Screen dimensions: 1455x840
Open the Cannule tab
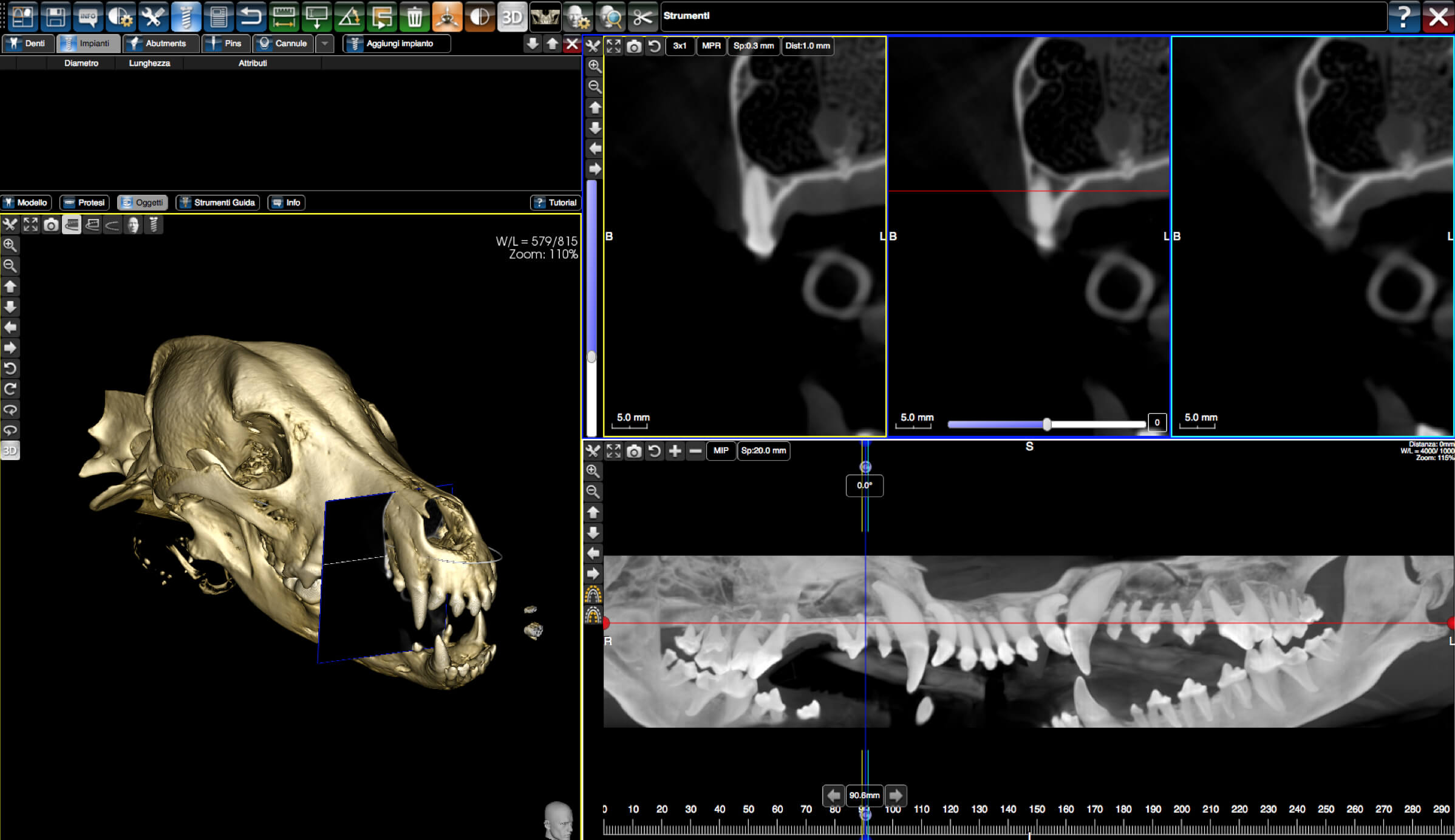tap(284, 44)
